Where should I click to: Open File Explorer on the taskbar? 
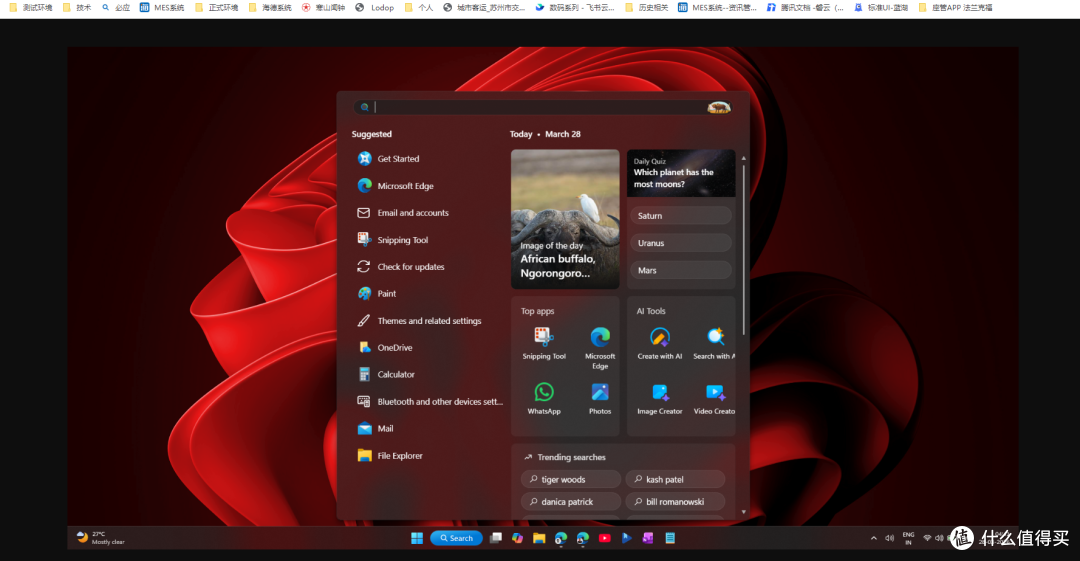coord(539,538)
